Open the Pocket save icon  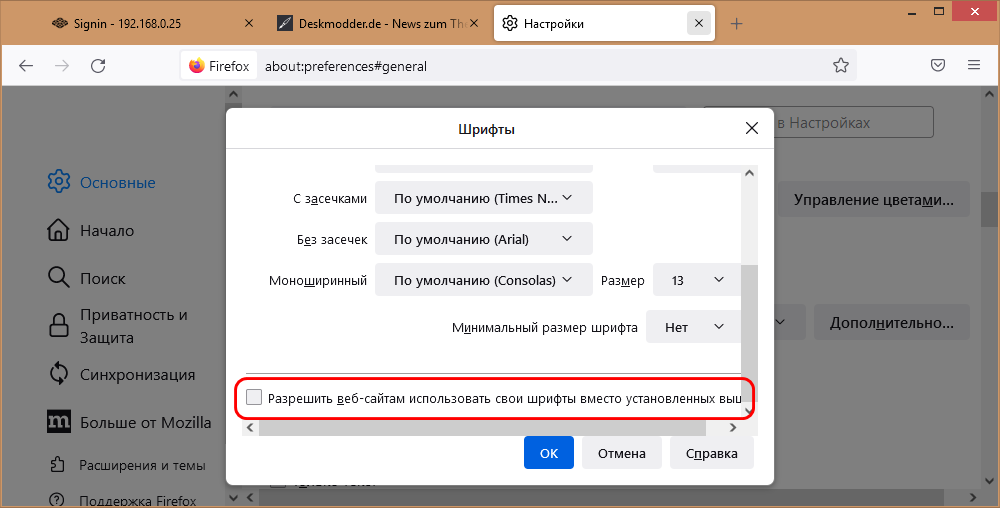(x=938, y=66)
